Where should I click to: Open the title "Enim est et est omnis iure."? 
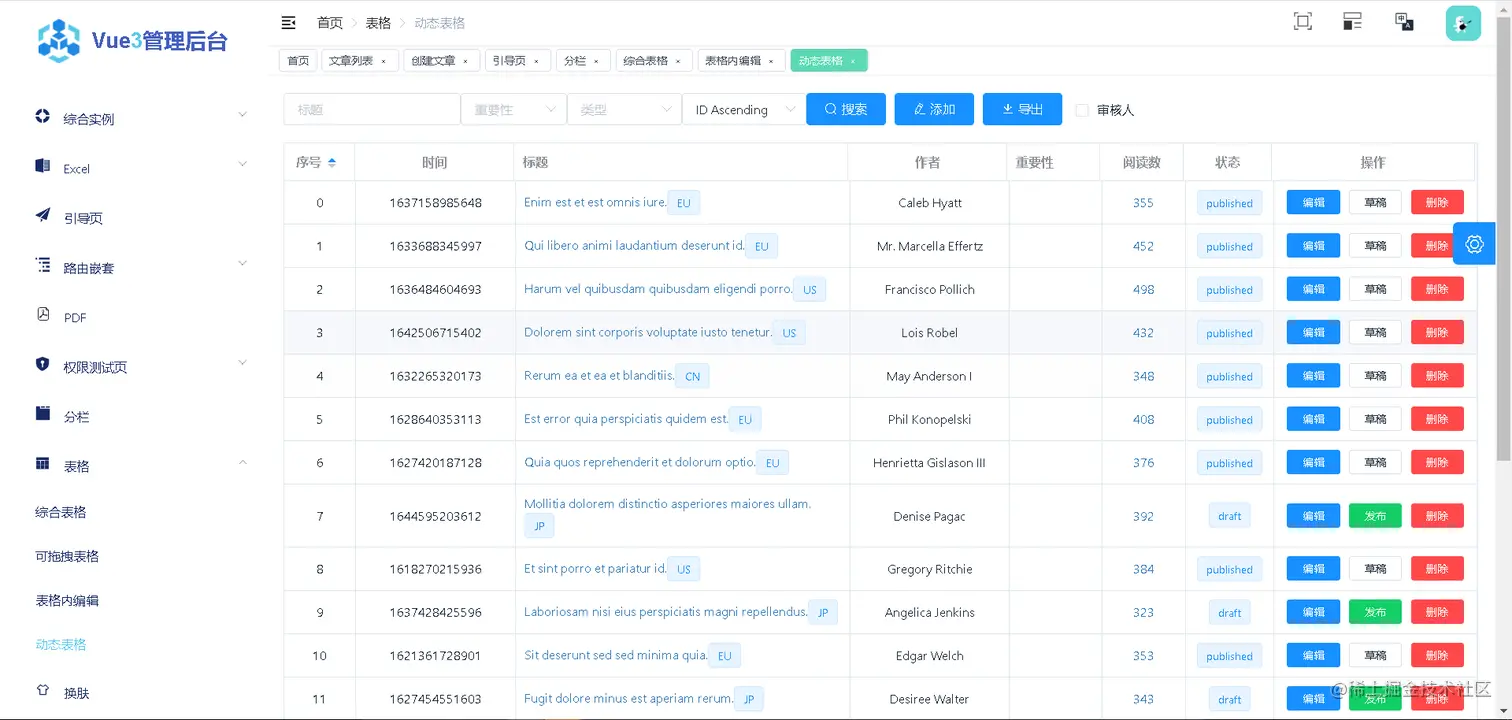coord(595,202)
